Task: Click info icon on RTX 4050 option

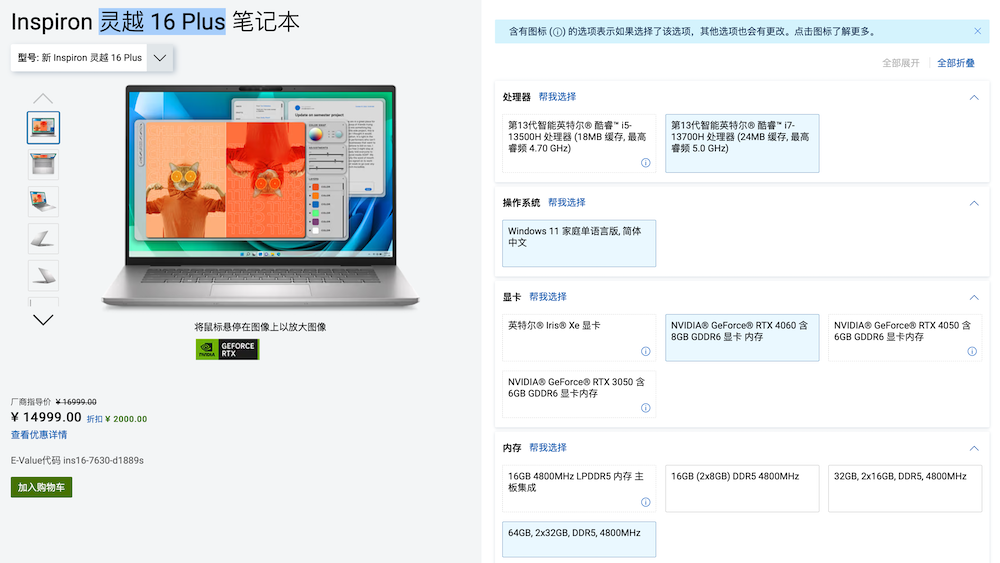Action: point(971,352)
